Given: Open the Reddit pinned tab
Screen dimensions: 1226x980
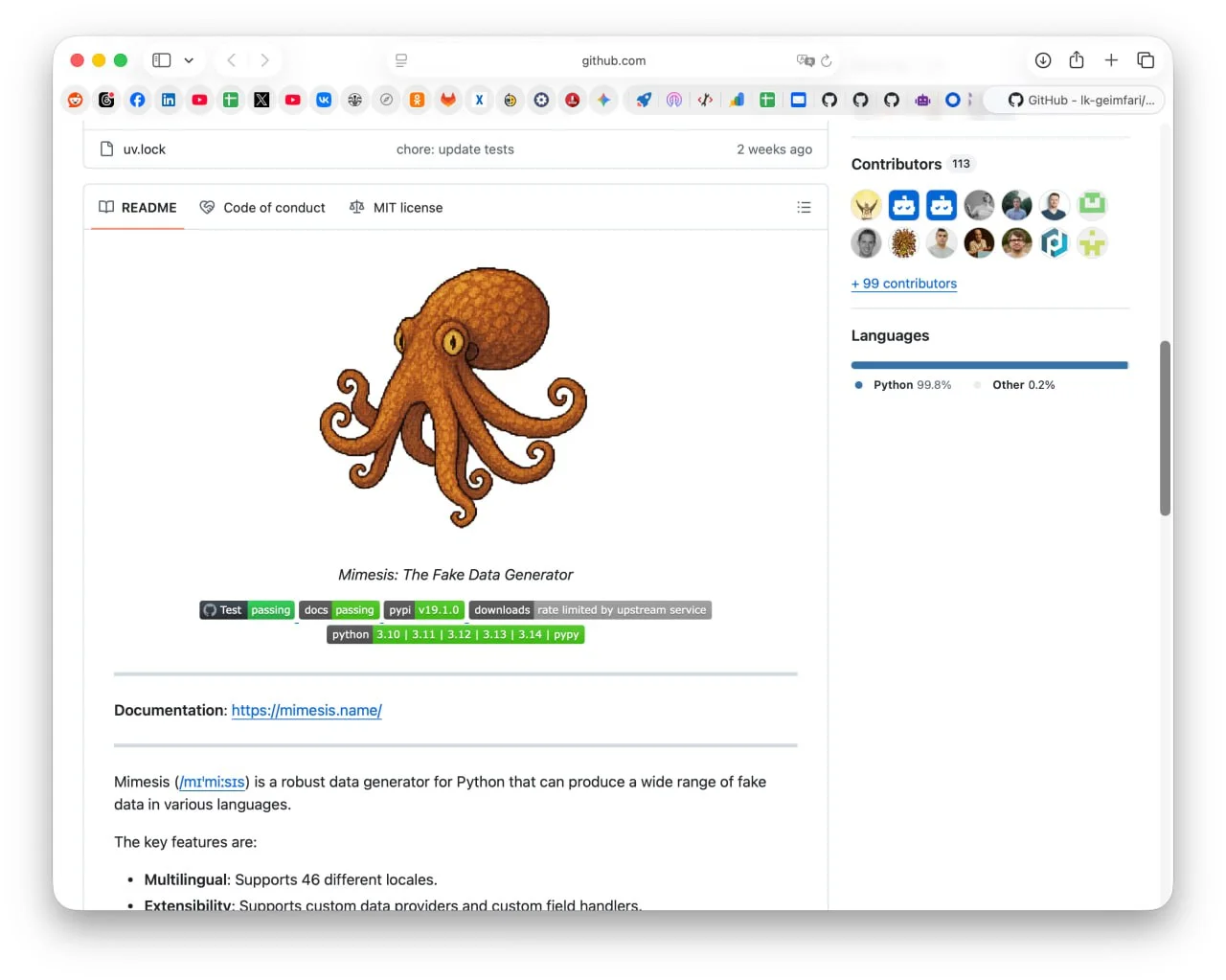Looking at the screenshot, I should [76, 100].
